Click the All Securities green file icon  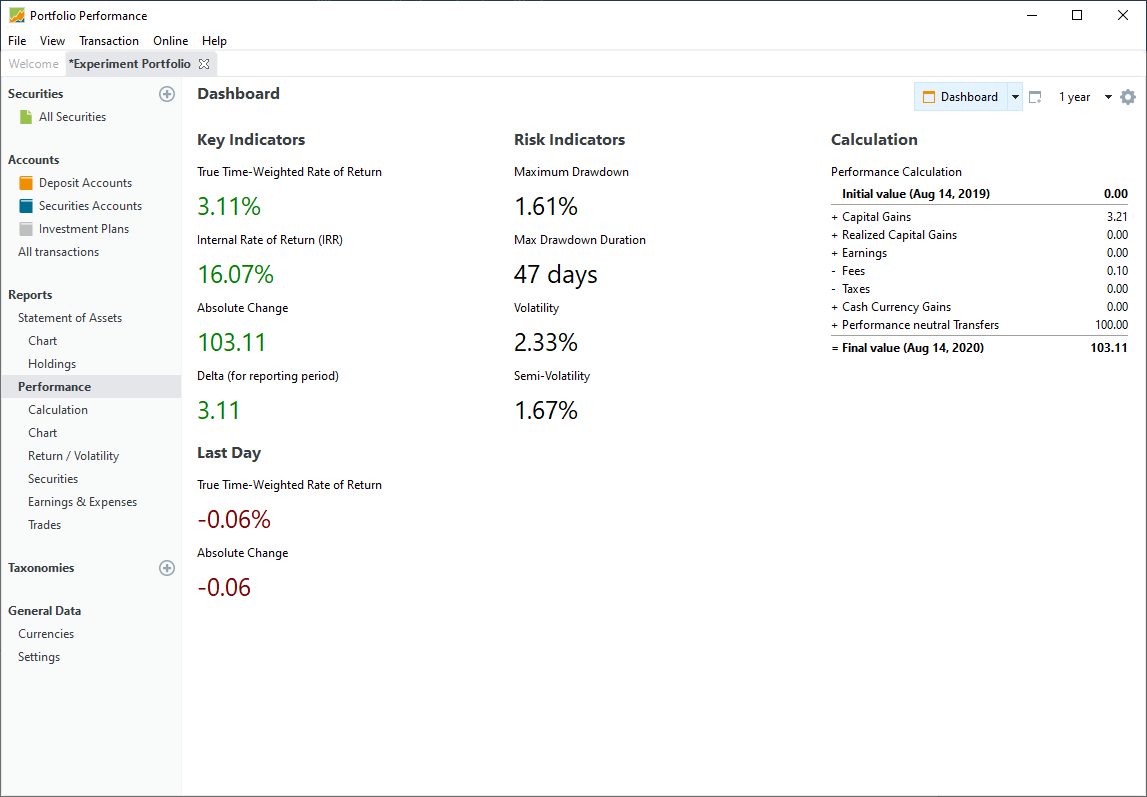[26, 117]
